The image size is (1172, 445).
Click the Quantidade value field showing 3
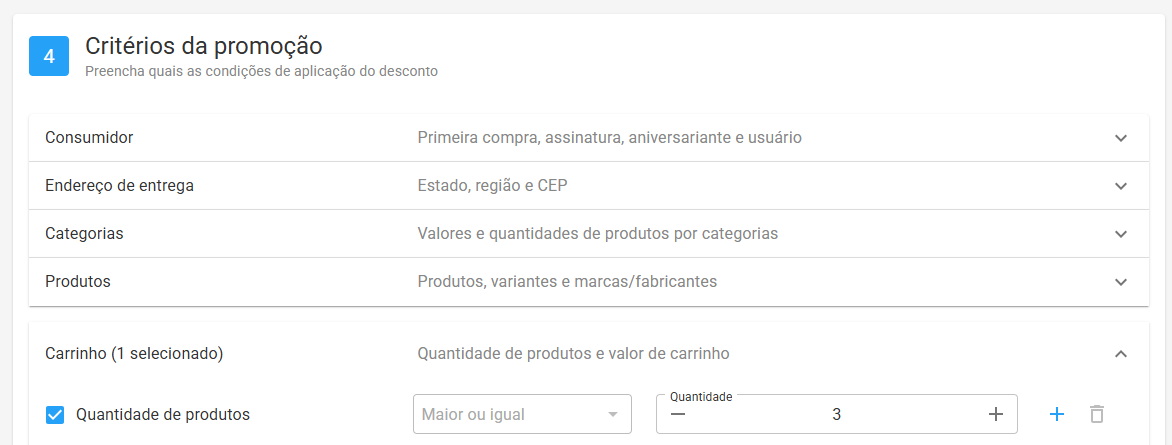[x=836, y=414]
